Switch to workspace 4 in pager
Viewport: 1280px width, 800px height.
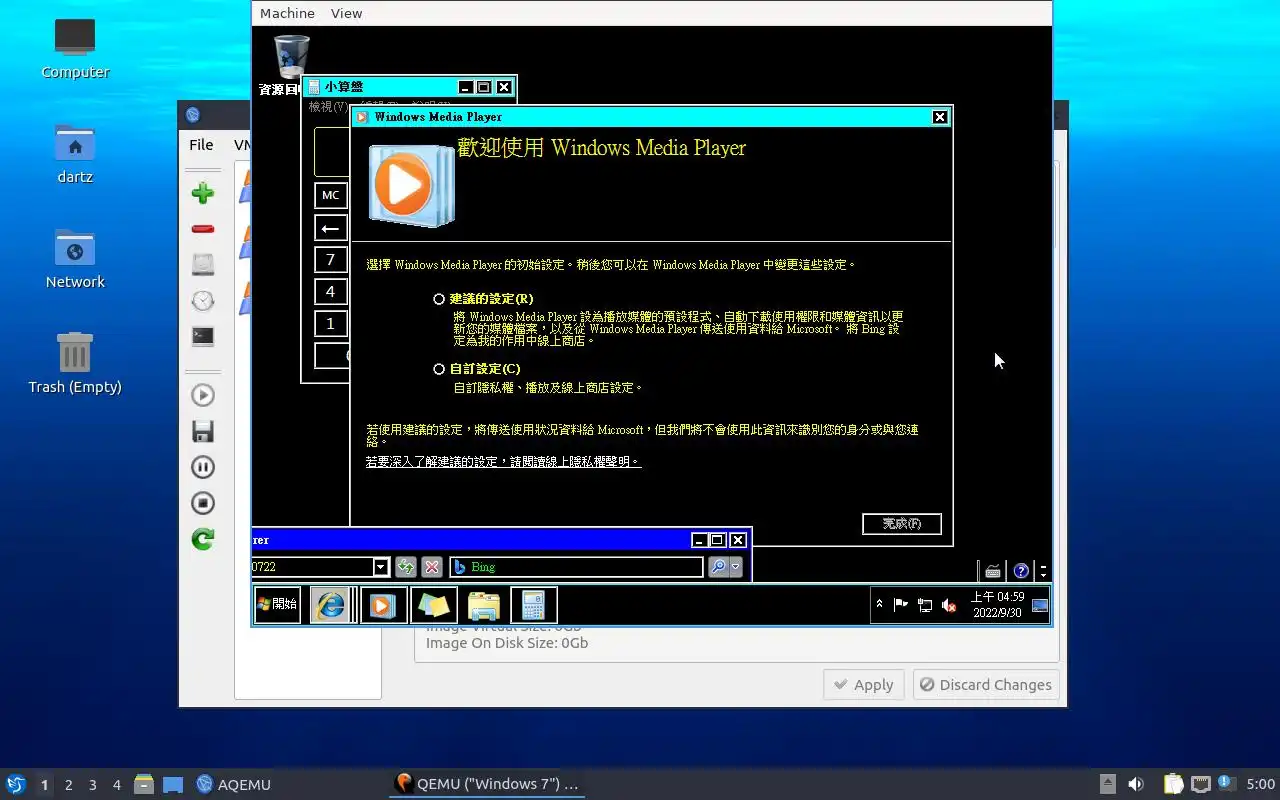pos(117,785)
